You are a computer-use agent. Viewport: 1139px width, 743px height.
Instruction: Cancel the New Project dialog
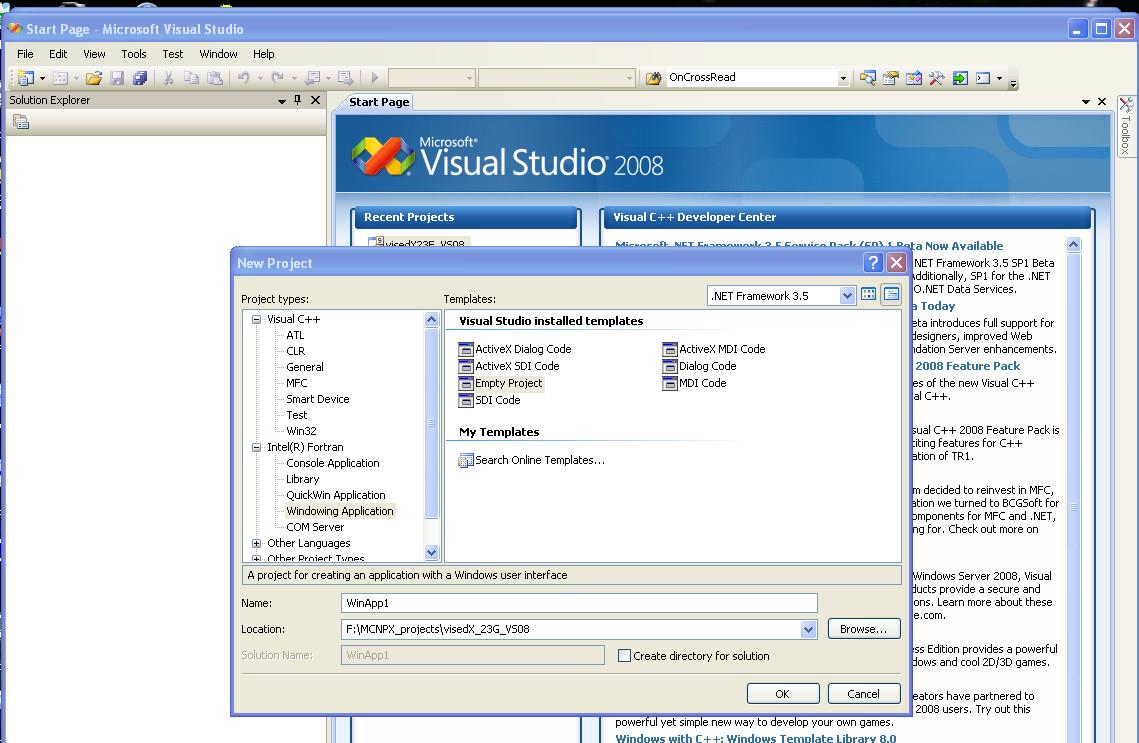(x=864, y=694)
